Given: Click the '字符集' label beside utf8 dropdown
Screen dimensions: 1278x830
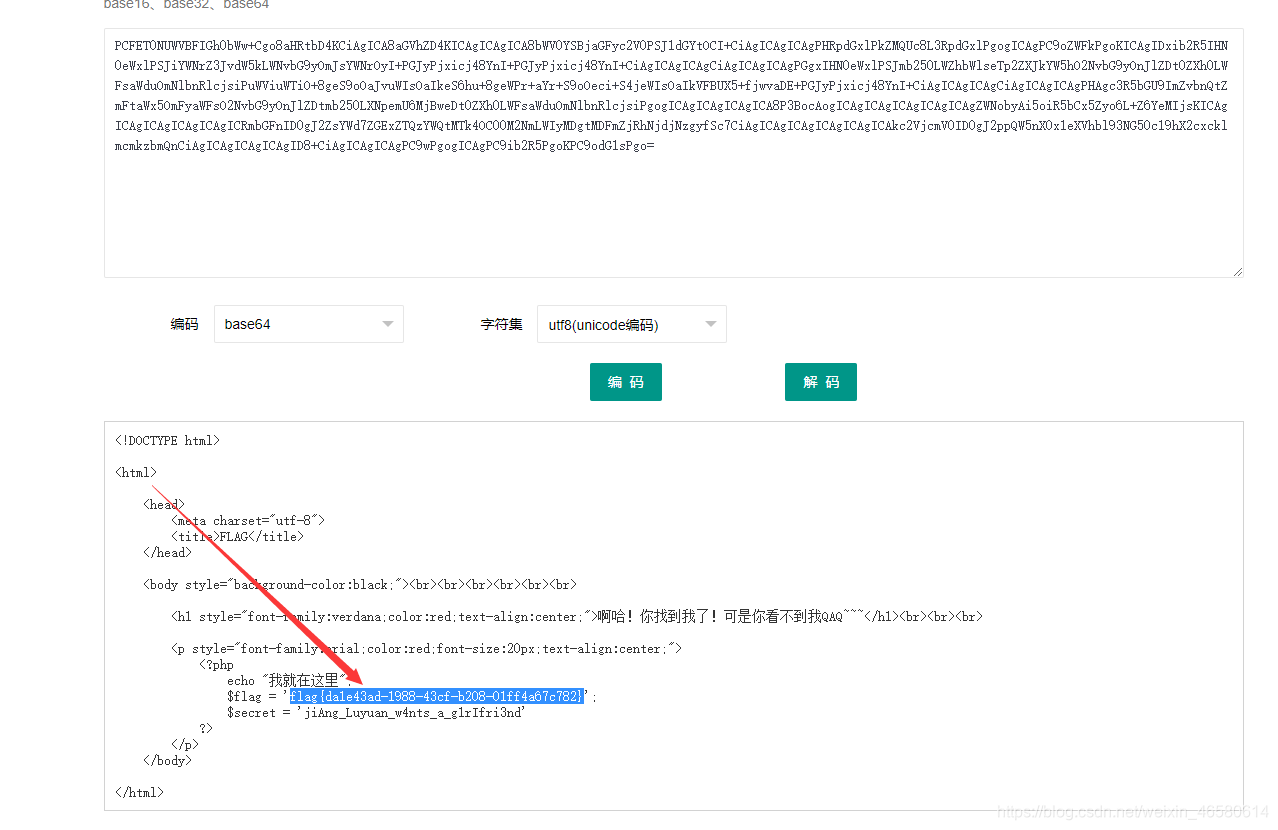Looking at the screenshot, I should (502, 324).
